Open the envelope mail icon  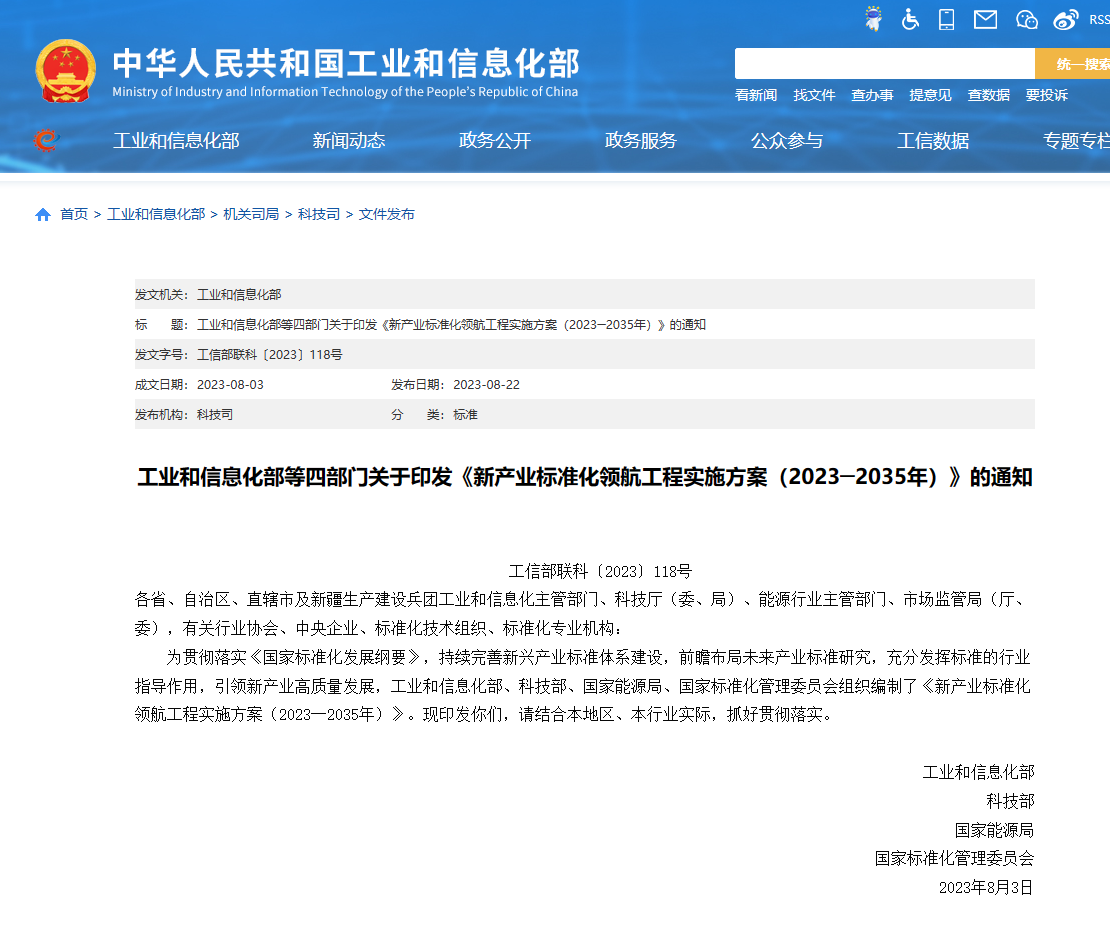point(985,19)
